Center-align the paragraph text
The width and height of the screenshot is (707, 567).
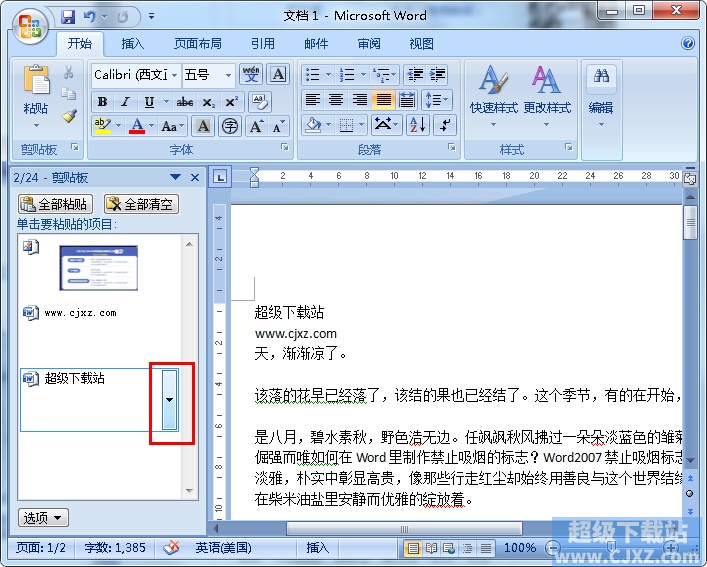(x=336, y=100)
